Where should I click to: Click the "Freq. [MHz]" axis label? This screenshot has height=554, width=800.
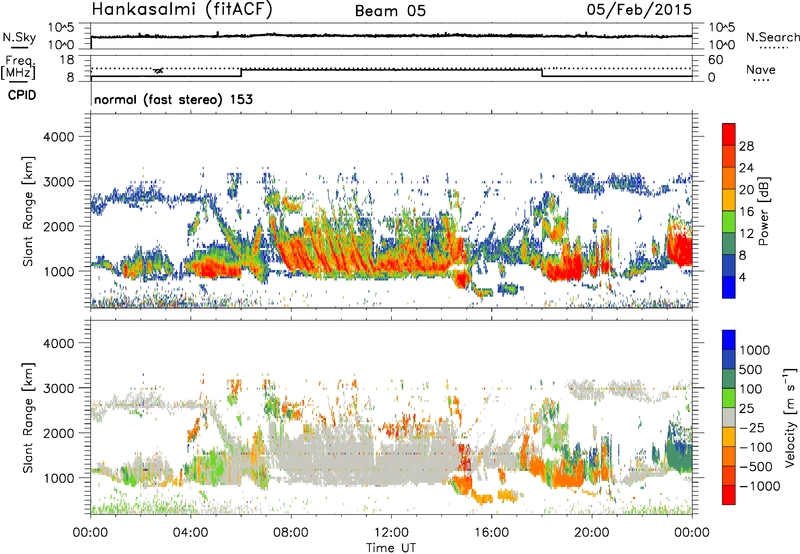point(19,68)
